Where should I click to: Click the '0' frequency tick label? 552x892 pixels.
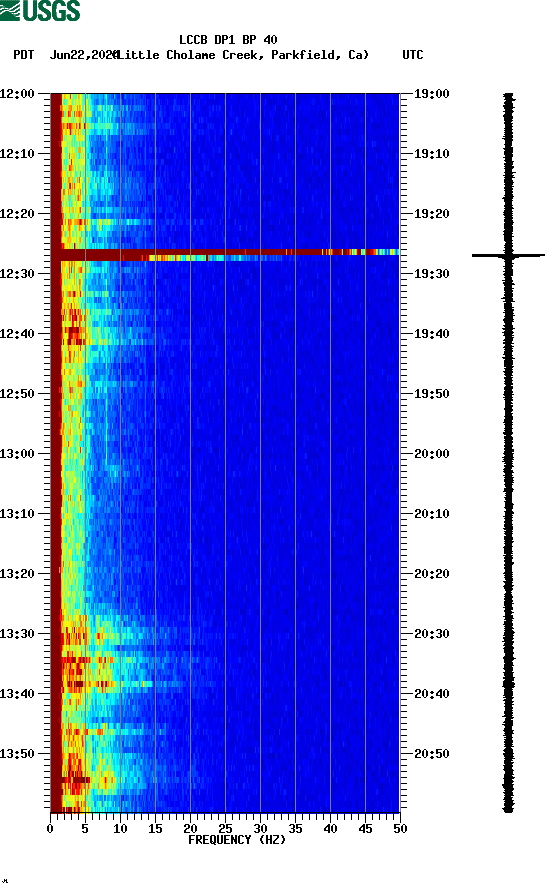pyautogui.click(x=50, y=829)
